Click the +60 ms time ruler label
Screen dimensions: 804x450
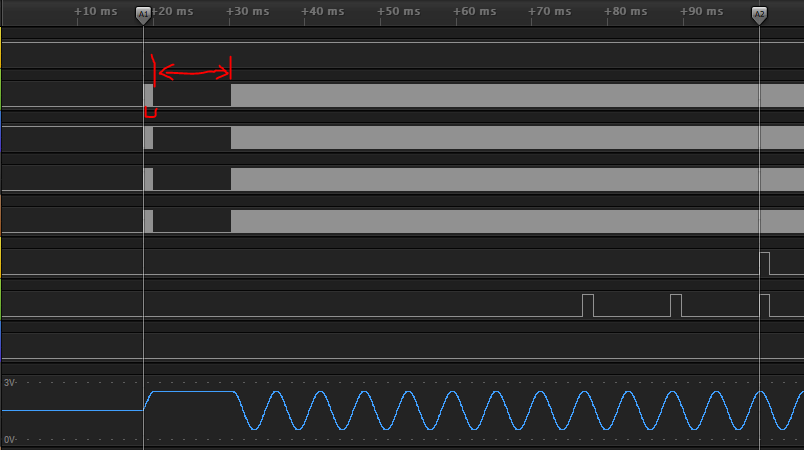pyautogui.click(x=474, y=11)
